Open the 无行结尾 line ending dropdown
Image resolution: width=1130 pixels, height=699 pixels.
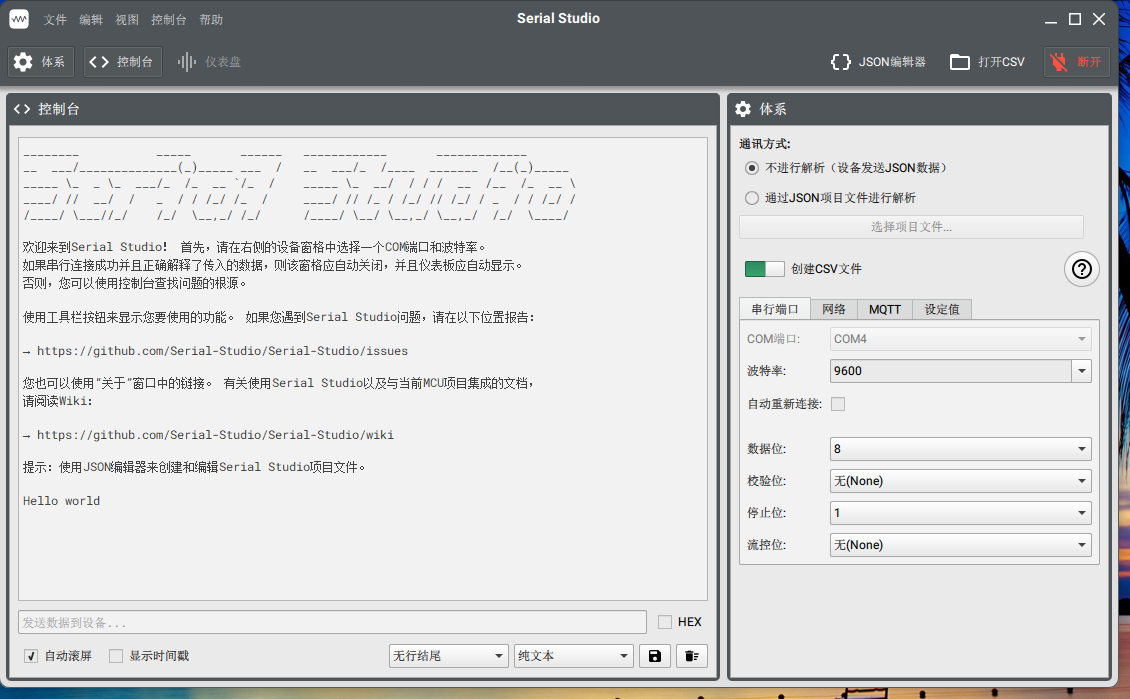(x=448, y=656)
